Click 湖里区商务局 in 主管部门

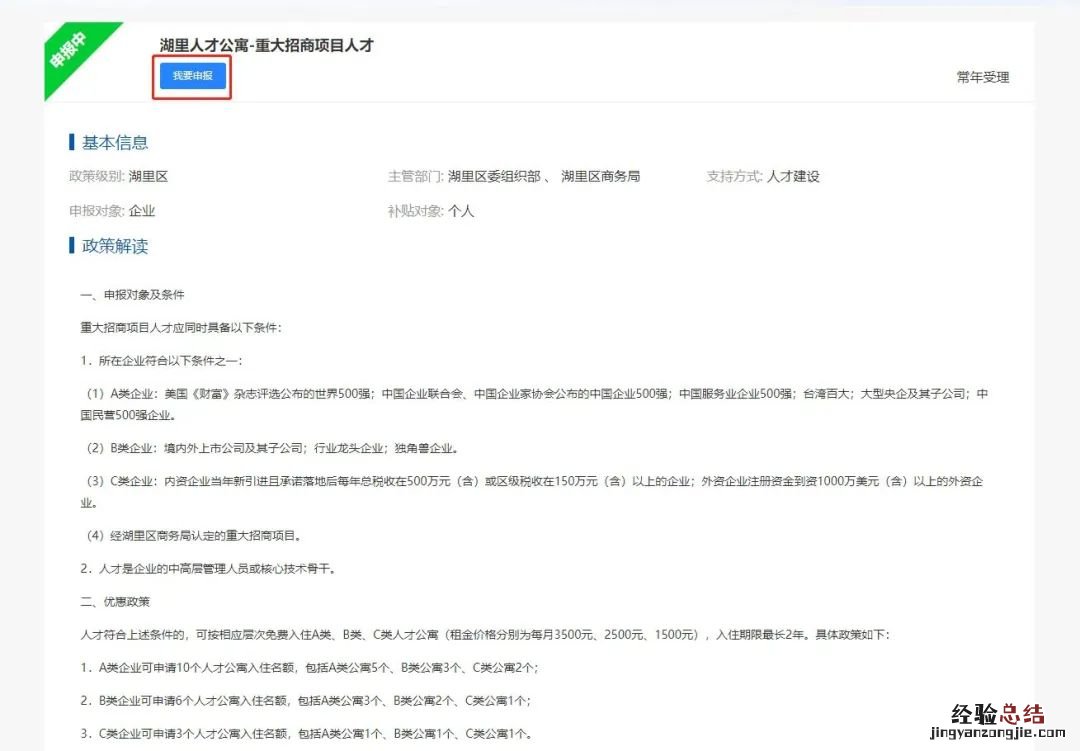(x=600, y=177)
